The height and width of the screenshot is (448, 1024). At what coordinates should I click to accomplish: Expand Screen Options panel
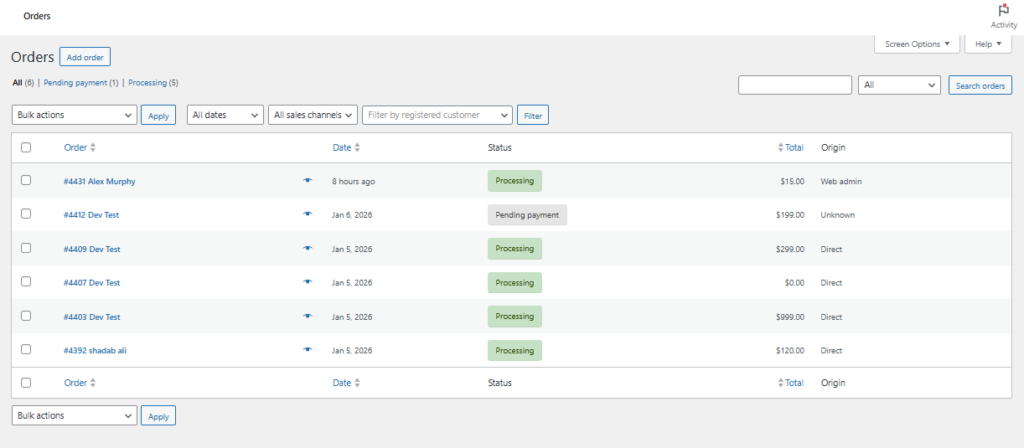(x=917, y=44)
